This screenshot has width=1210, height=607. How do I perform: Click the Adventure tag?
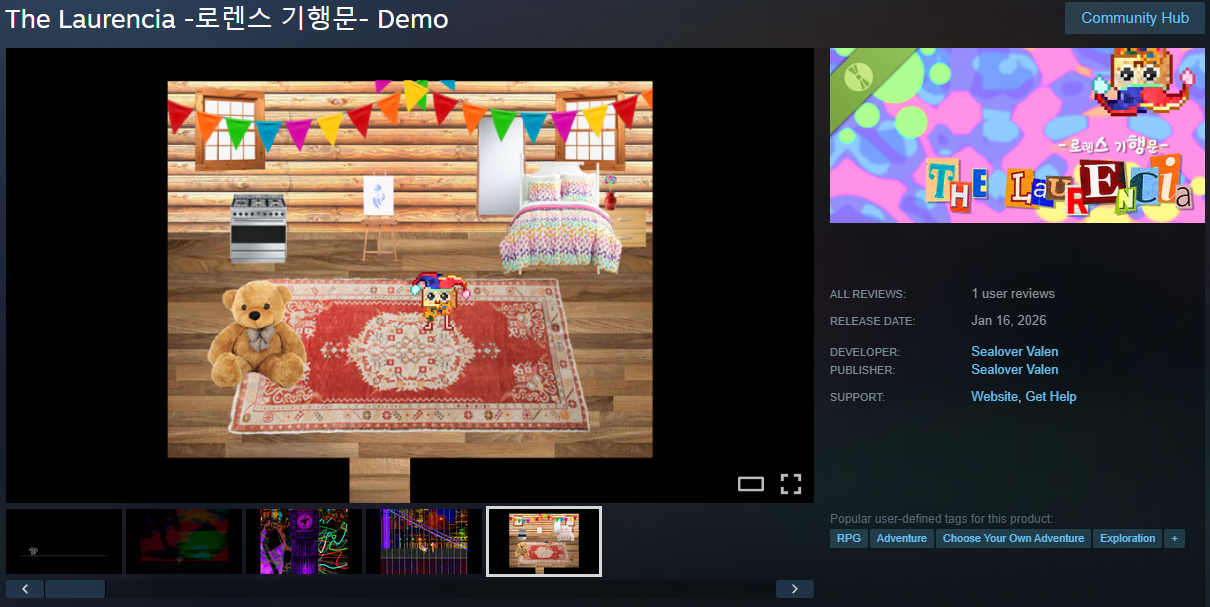[902, 538]
